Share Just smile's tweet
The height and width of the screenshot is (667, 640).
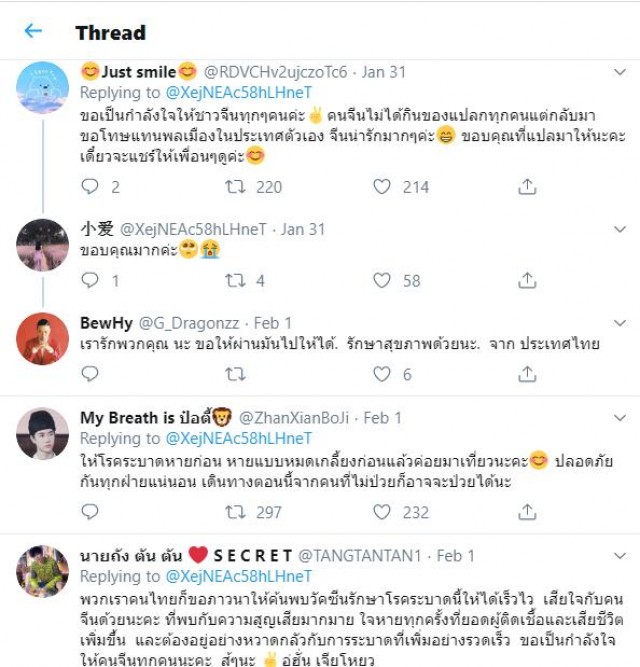pos(527,187)
